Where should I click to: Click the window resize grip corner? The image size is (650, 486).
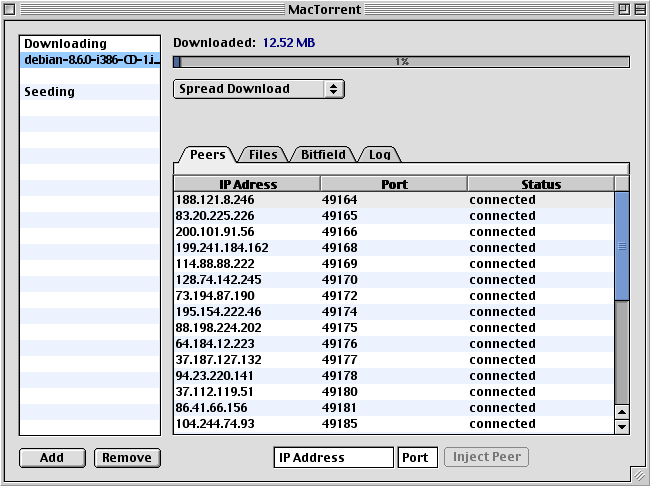(638, 474)
